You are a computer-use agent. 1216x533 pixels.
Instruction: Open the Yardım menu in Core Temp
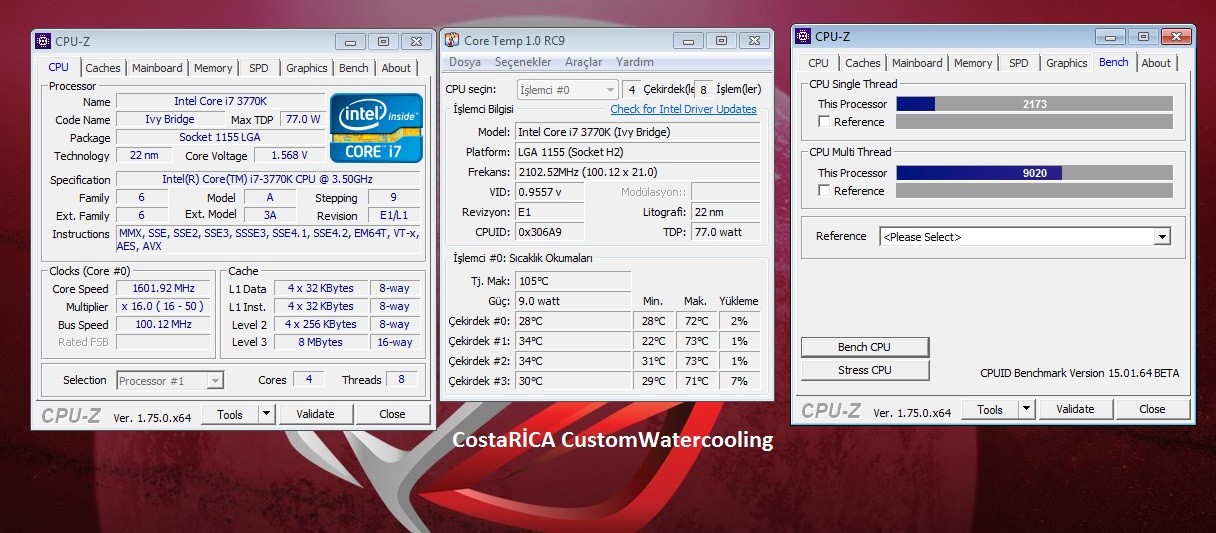[x=635, y=62]
